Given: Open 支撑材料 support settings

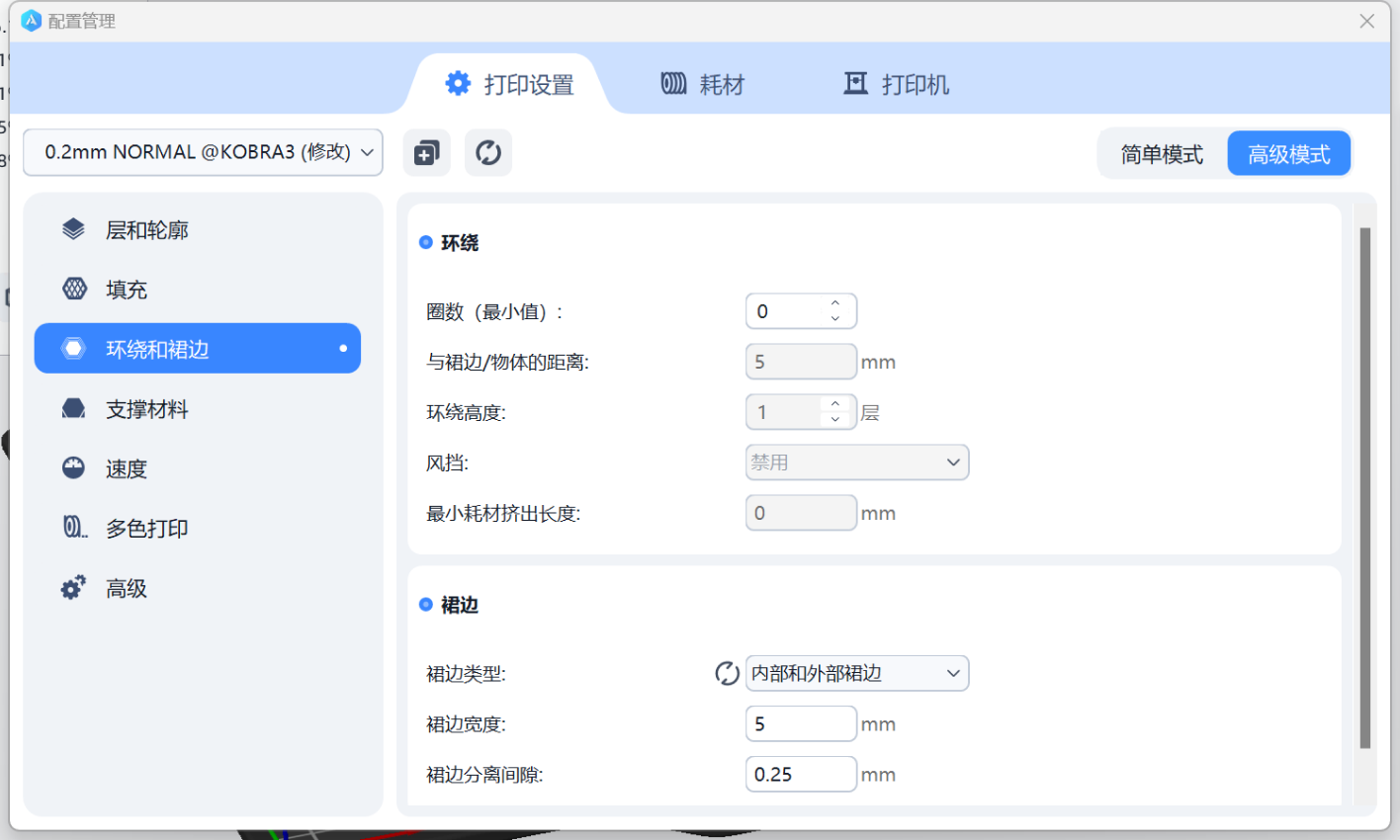Looking at the screenshot, I should pos(146,409).
